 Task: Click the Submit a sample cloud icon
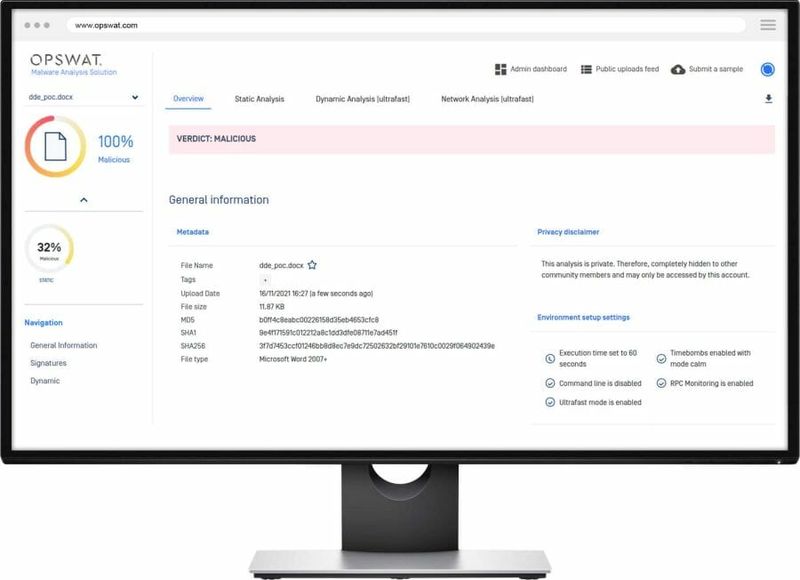point(678,69)
